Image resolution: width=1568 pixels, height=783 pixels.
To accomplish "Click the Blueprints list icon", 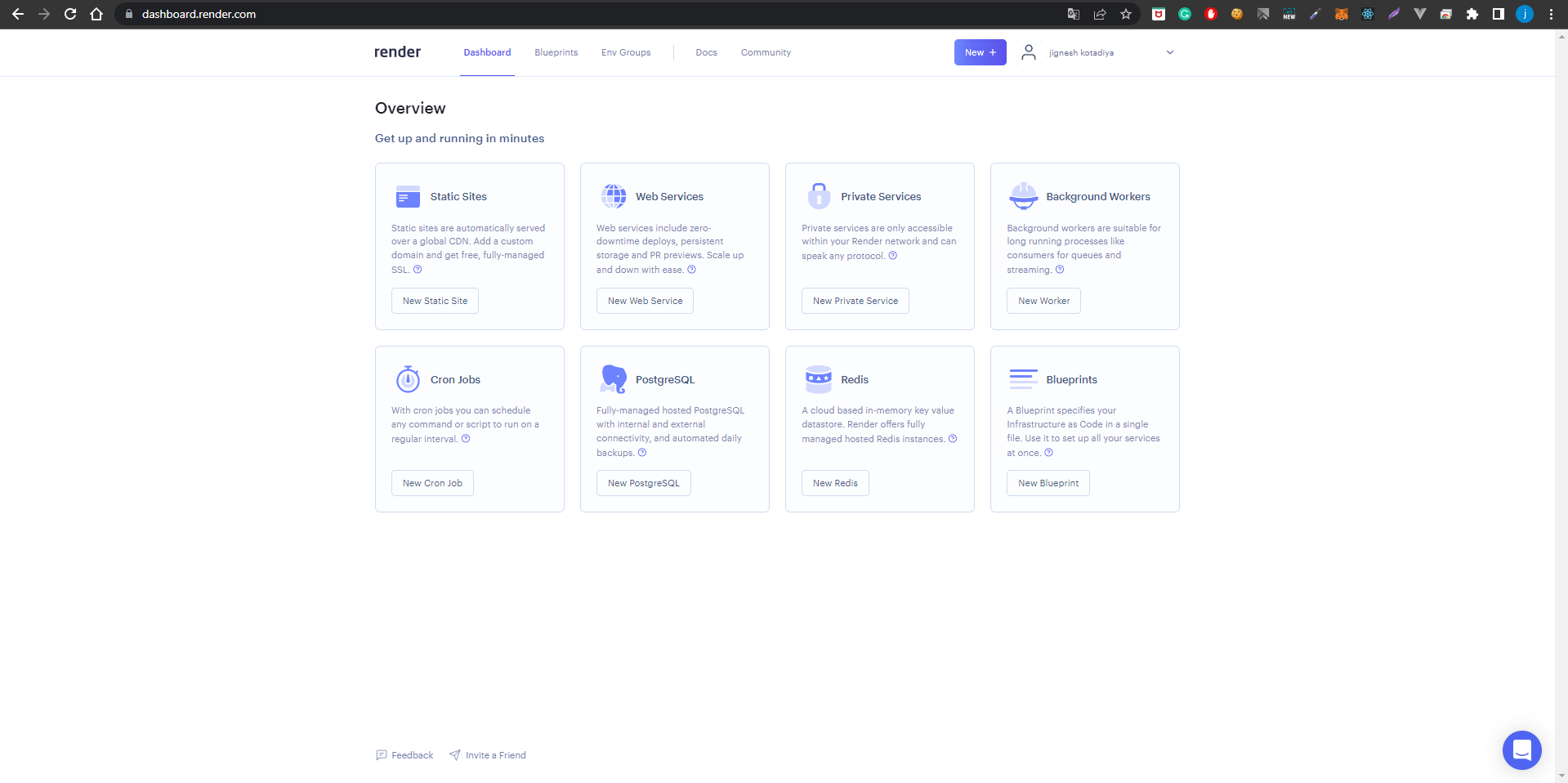I will 1023,379.
